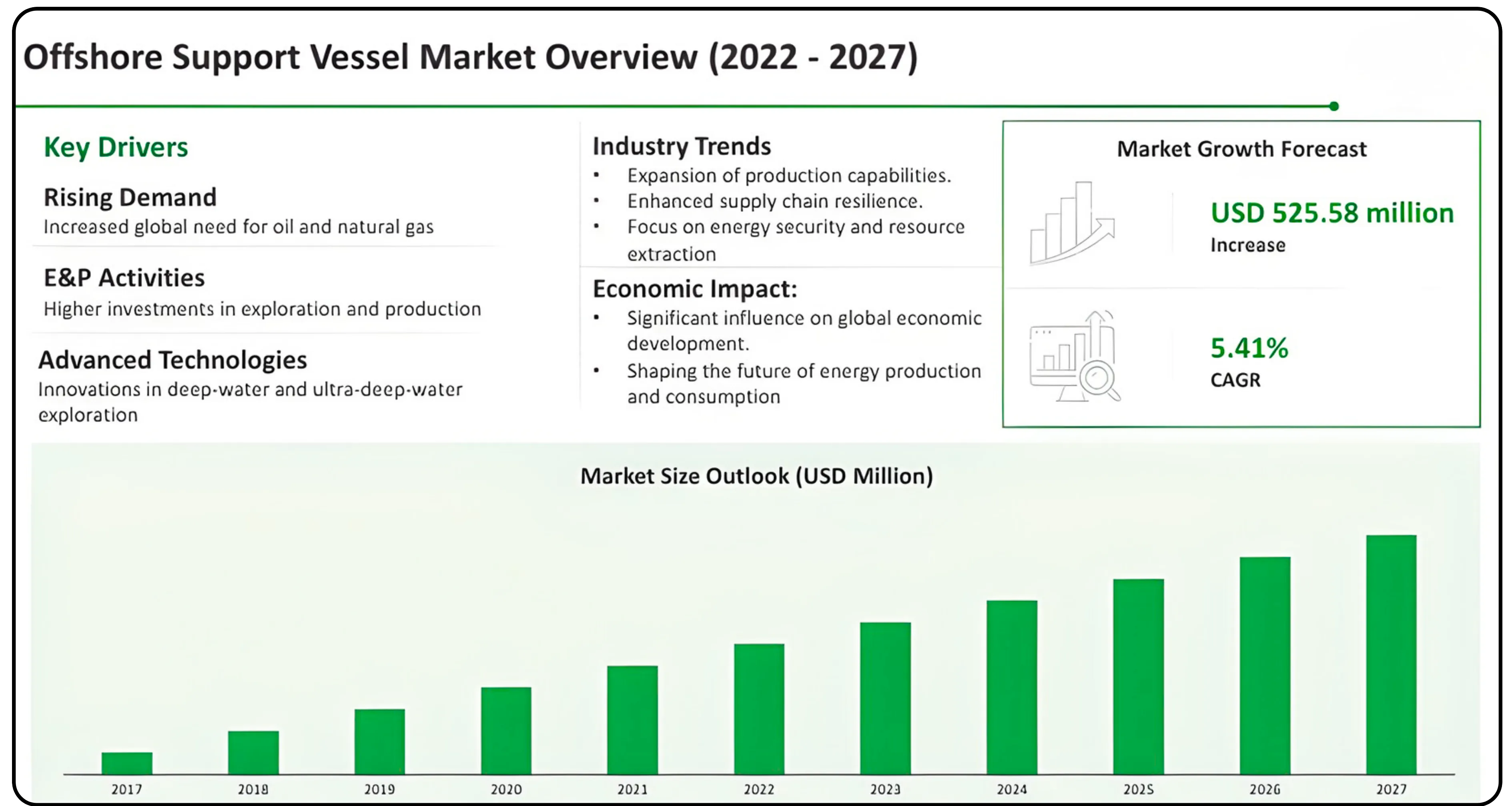Click the Market Size Outlook chart title
Viewport: 1512px width, 806px height.
(756, 476)
